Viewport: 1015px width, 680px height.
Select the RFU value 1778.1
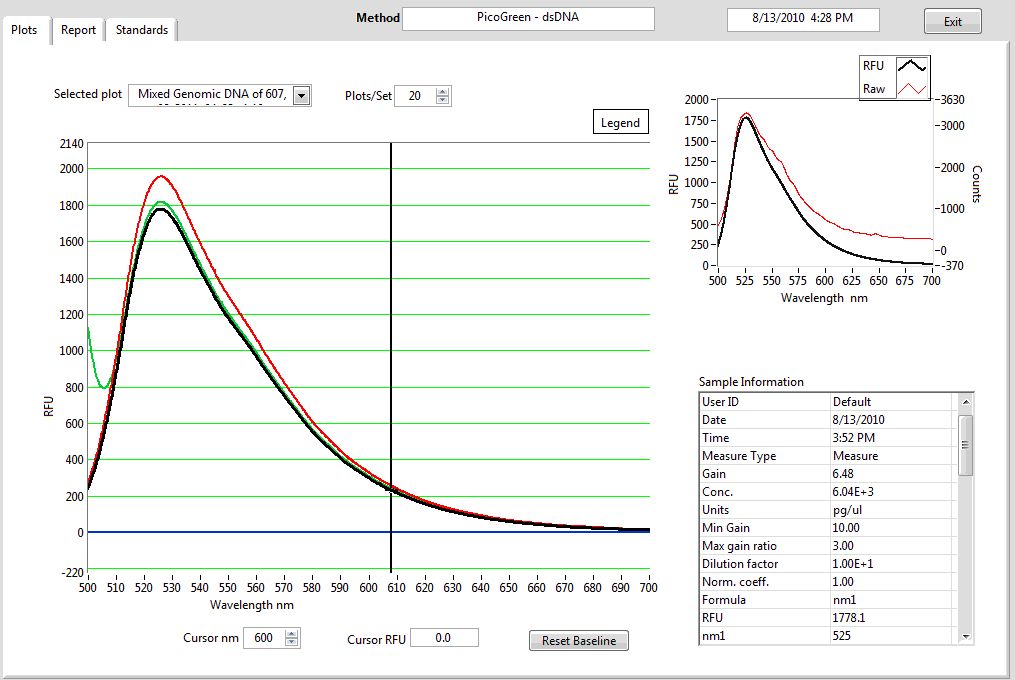click(x=848, y=618)
